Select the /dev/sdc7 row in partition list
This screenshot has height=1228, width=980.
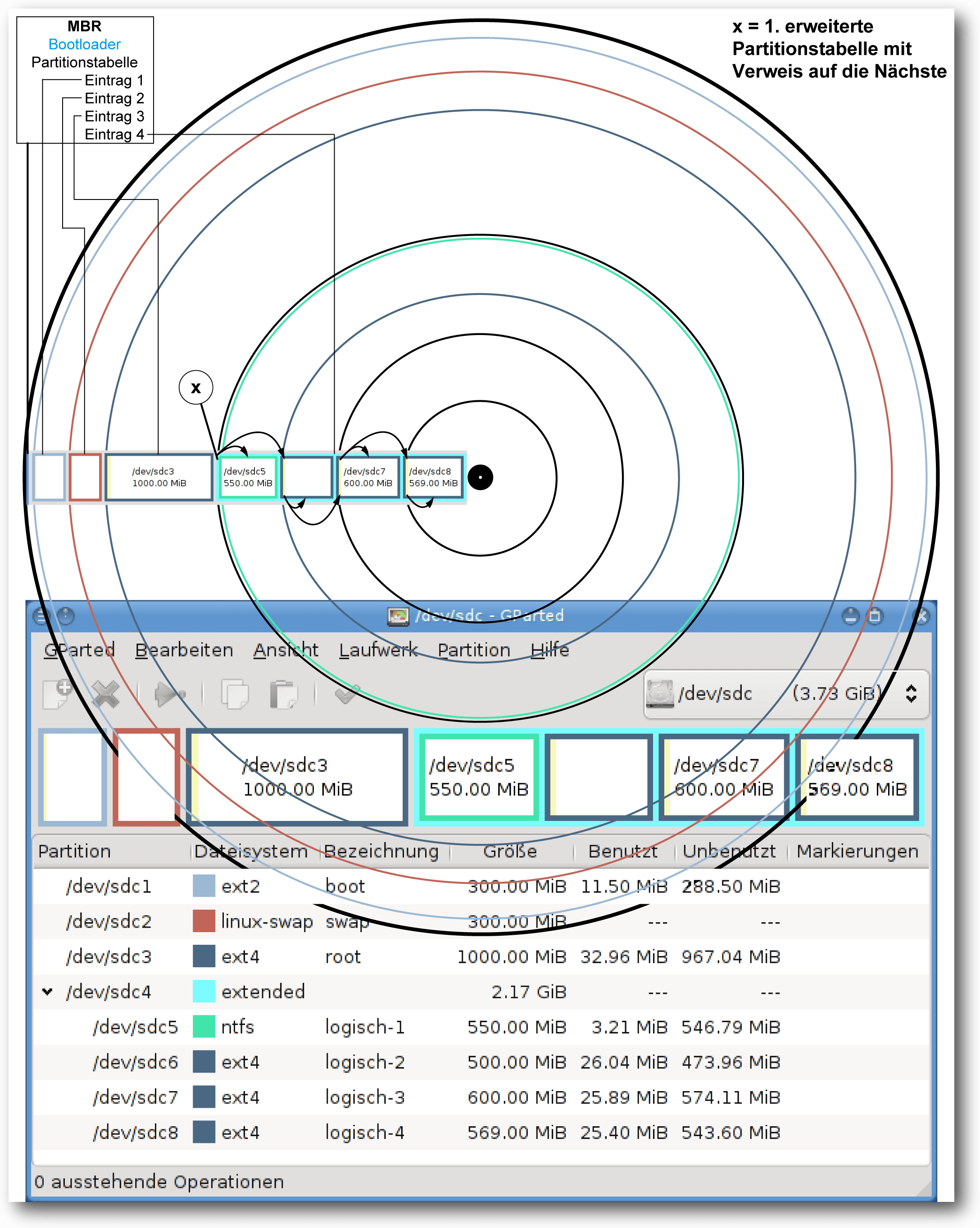[481, 1097]
